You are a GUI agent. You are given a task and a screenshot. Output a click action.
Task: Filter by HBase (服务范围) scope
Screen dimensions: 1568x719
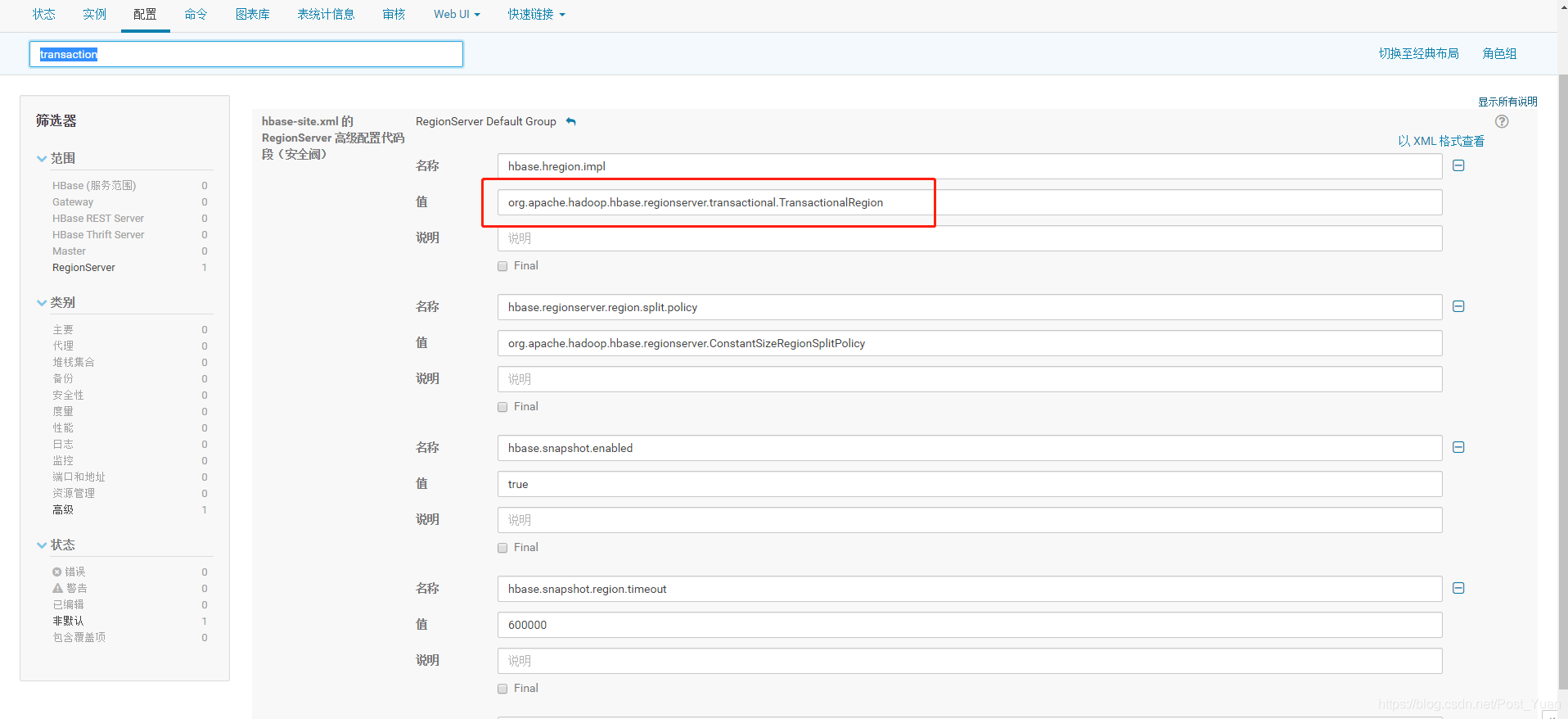point(94,186)
